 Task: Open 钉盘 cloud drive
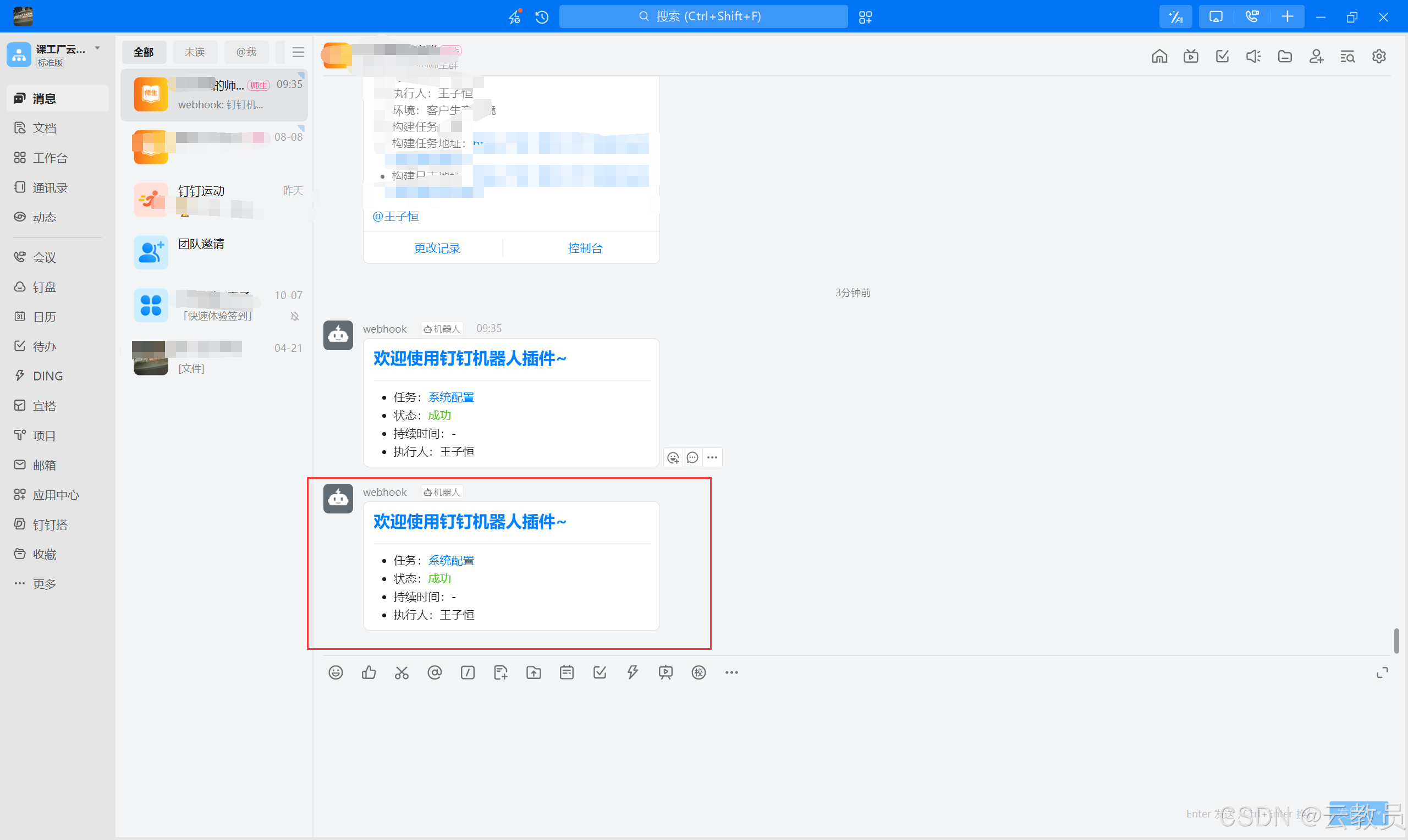(57, 287)
